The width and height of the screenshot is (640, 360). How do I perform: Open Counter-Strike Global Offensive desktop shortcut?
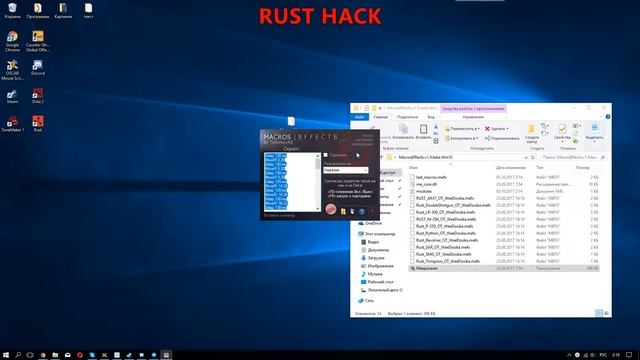(38, 41)
